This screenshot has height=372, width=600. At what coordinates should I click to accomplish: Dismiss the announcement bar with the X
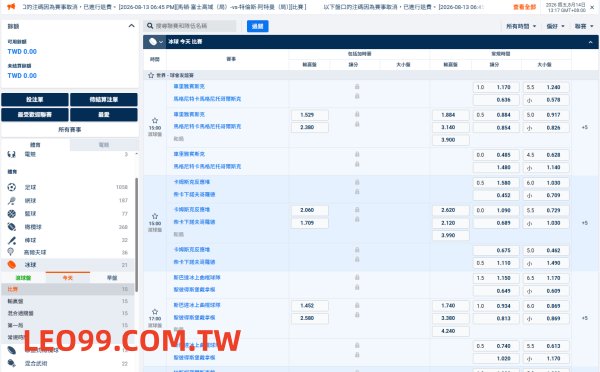[592, 7]
